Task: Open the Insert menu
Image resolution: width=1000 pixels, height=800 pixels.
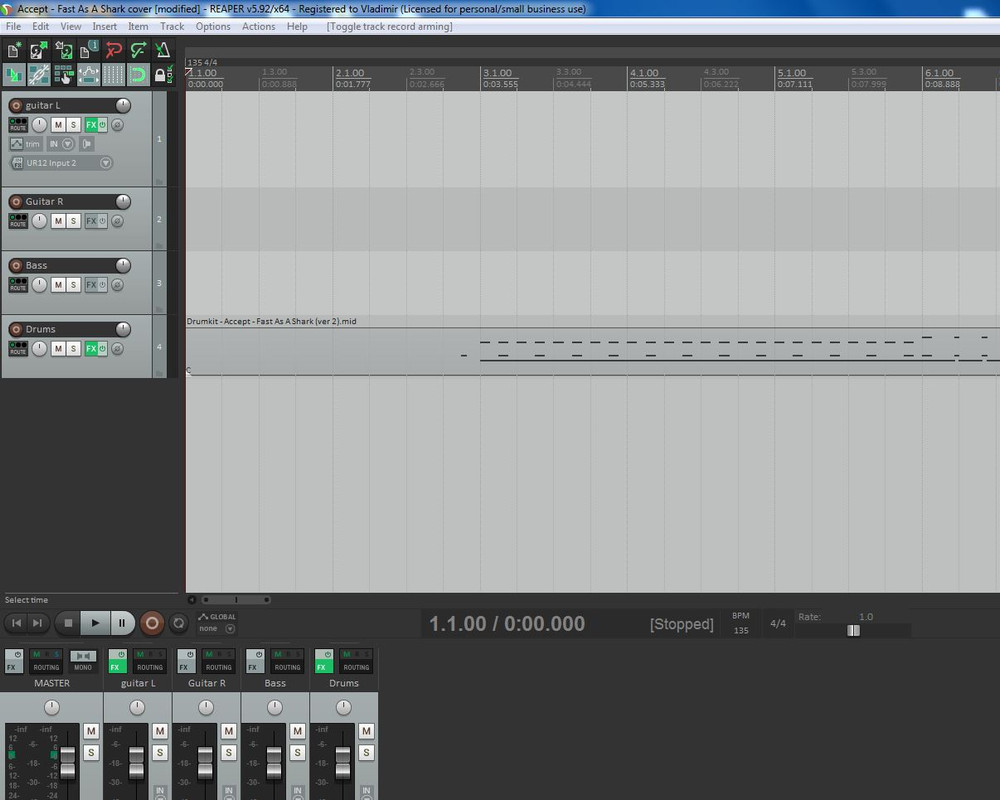Action: 105,26
